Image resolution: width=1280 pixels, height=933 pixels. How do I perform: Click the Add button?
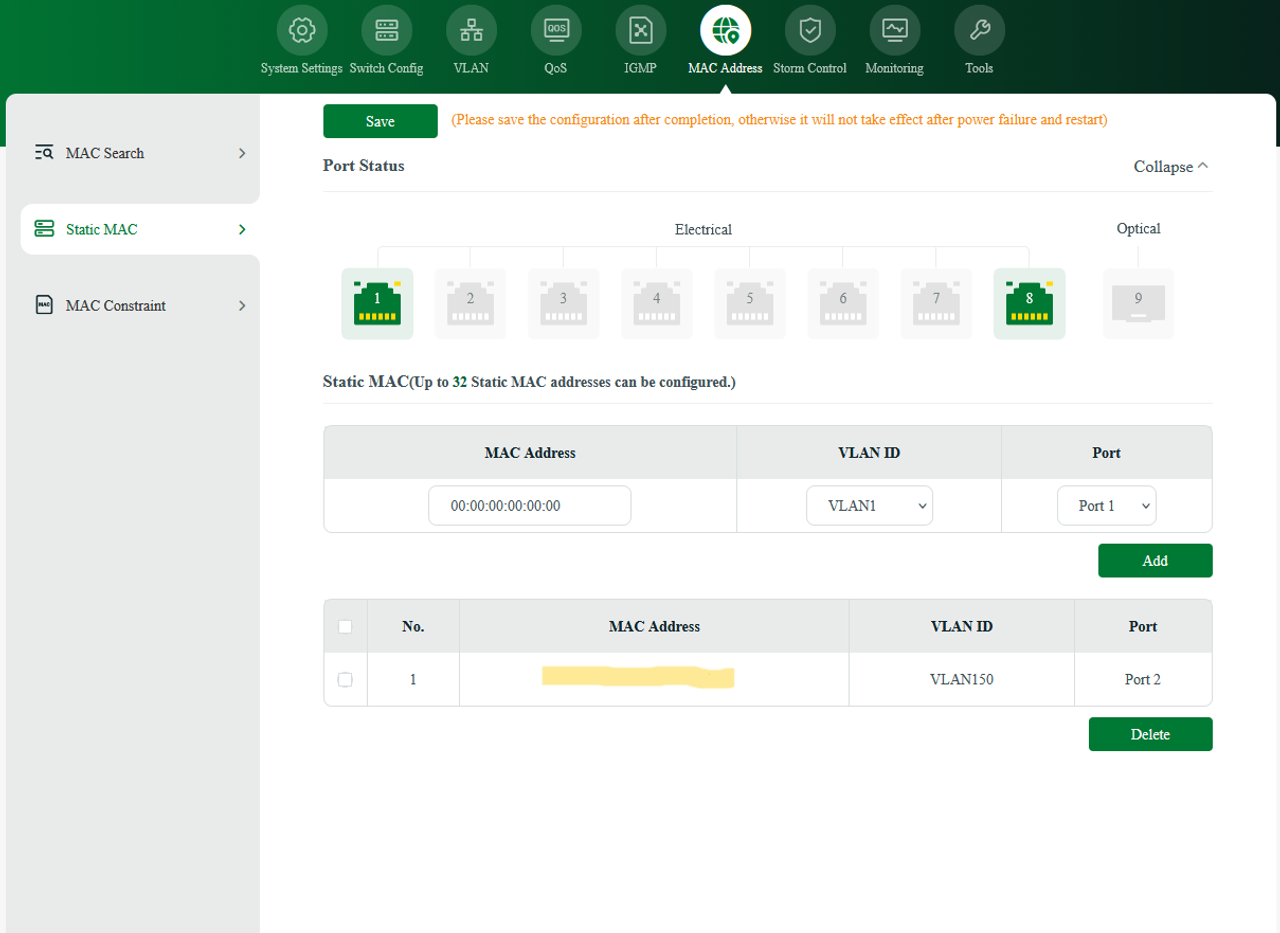tap(1155, 561)
